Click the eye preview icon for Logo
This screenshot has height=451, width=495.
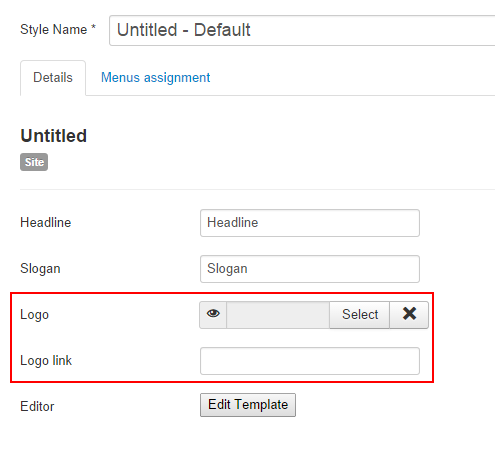click(213, 315)
